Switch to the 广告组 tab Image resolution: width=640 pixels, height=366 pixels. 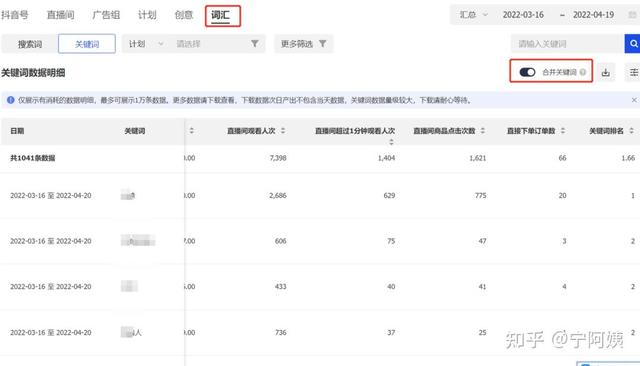click(106, 15)
